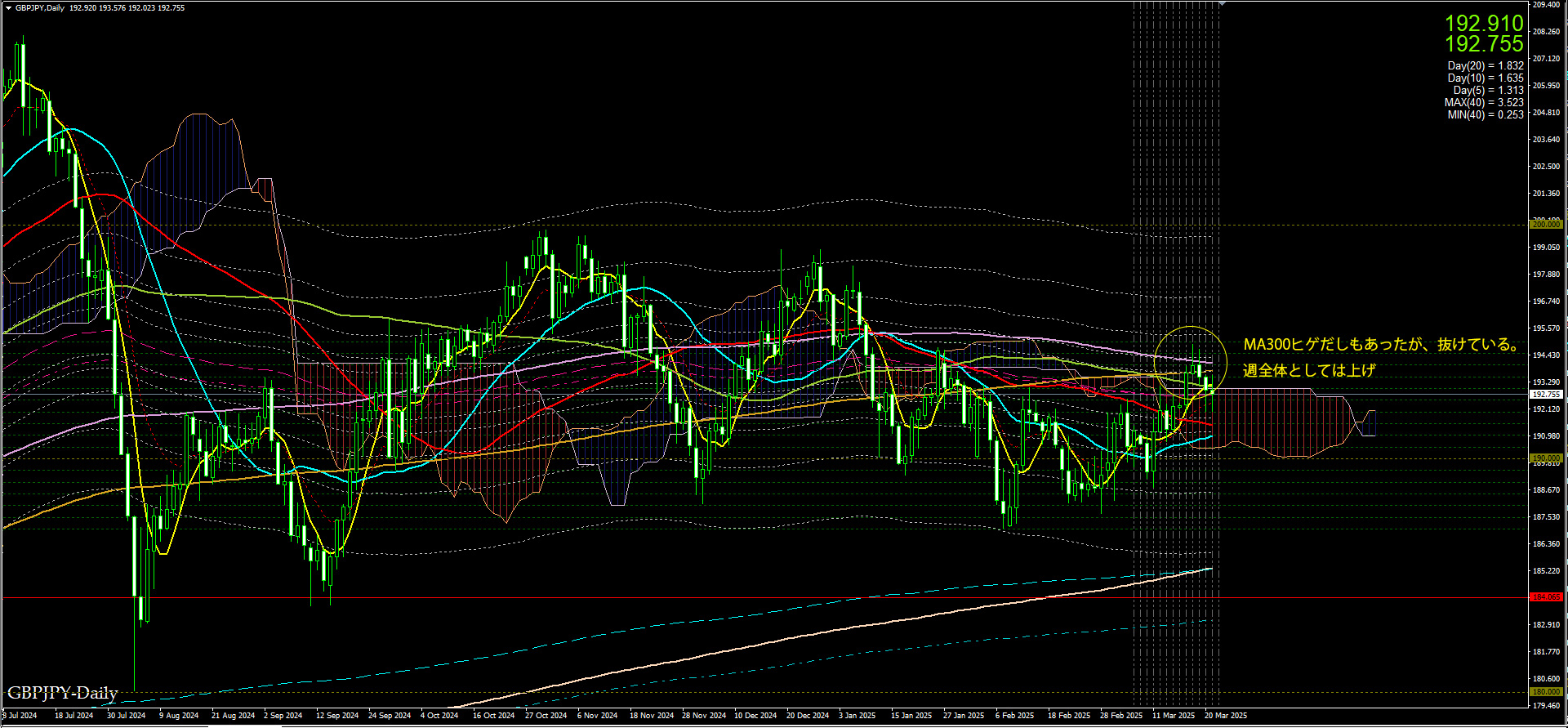The height and width of the screenshot is (728, 1568).
Task: Click the 21 Aug 2024 date label
Action: point(233,716)
